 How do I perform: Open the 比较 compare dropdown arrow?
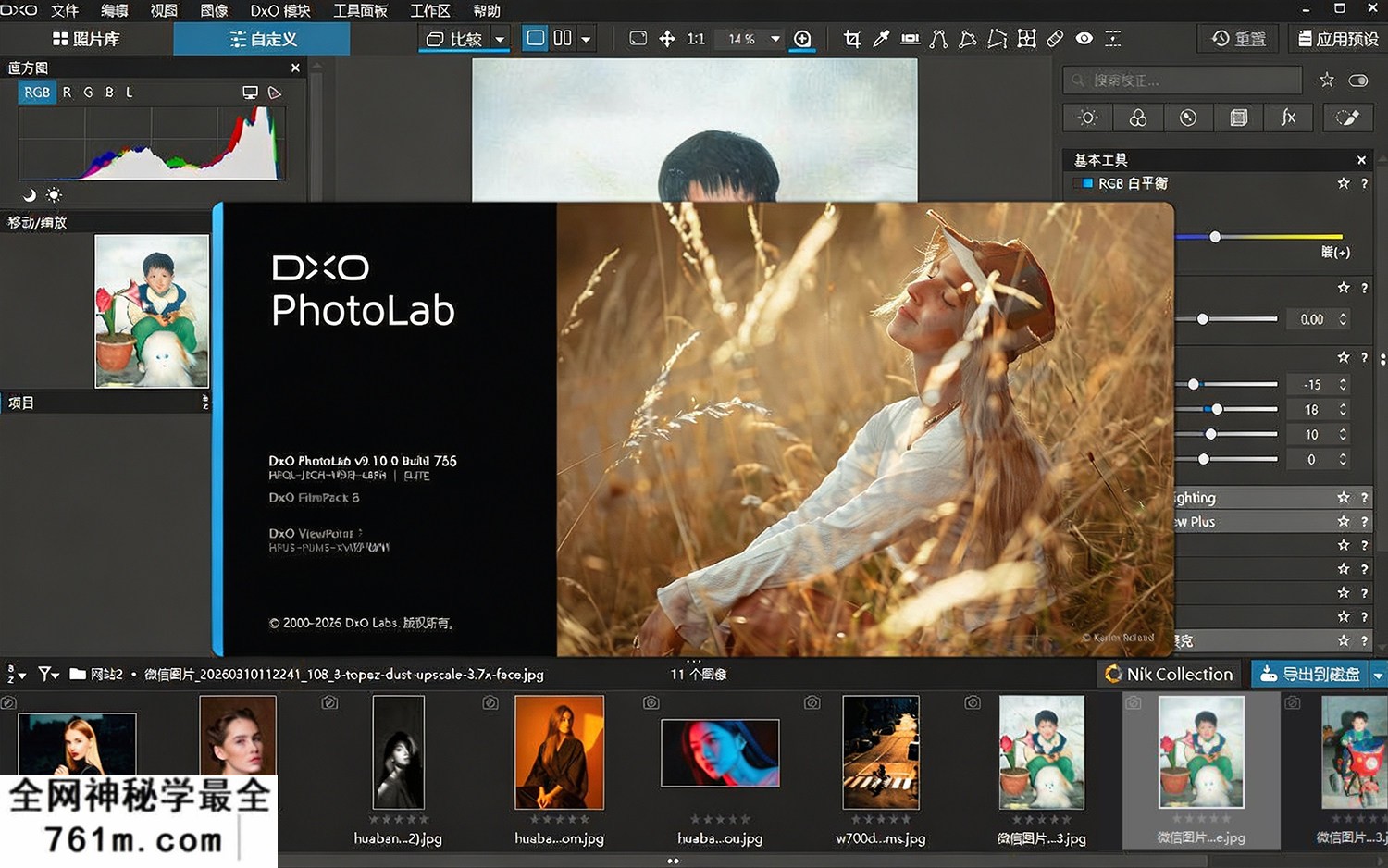tap(500, 39)
